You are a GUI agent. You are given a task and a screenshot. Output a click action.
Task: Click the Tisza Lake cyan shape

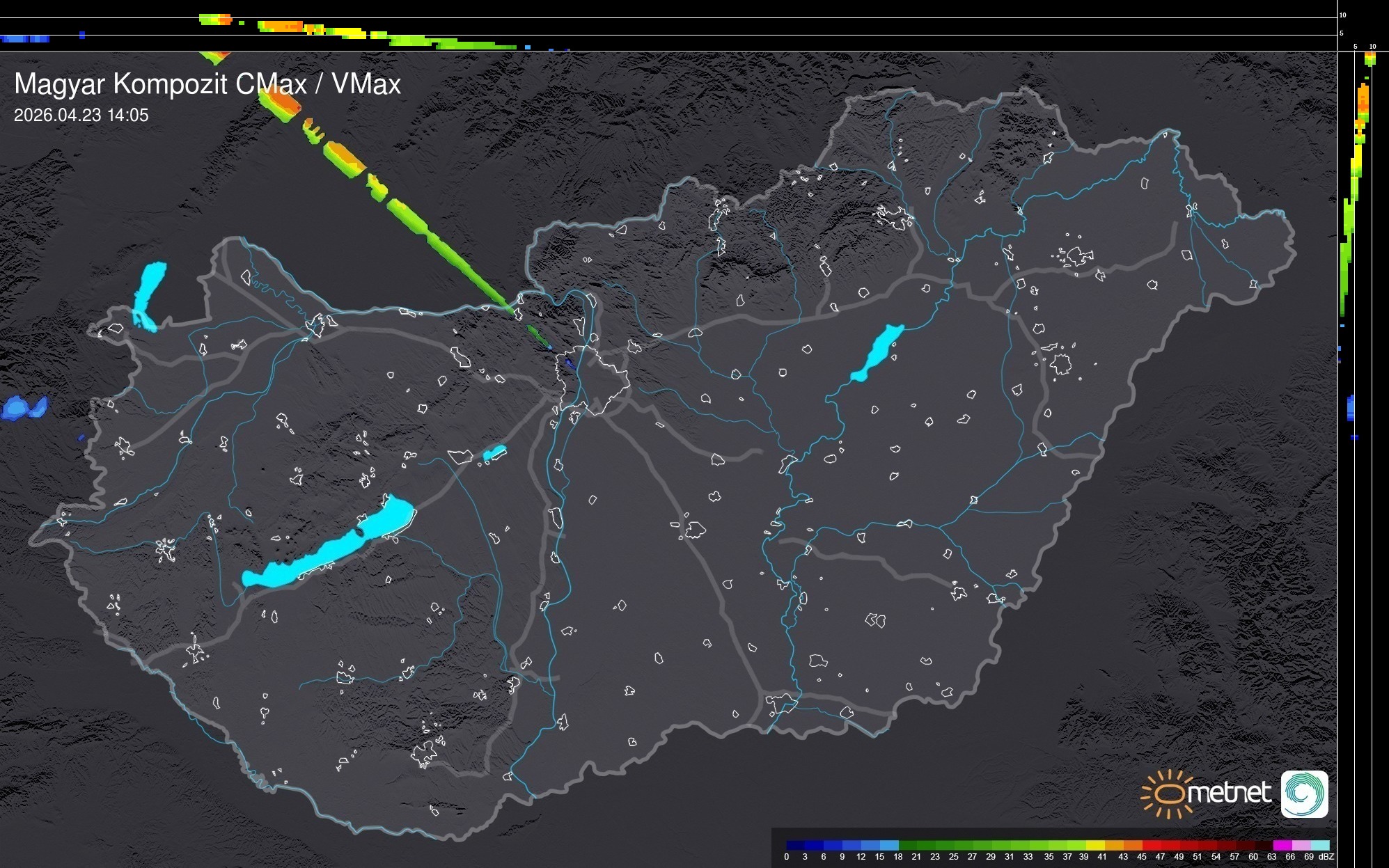click(x=878, y=352)
